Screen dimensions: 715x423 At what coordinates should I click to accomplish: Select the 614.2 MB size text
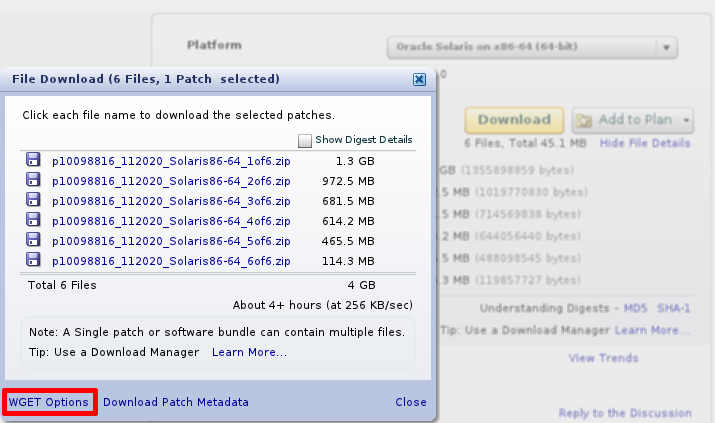tap(348, 222)
